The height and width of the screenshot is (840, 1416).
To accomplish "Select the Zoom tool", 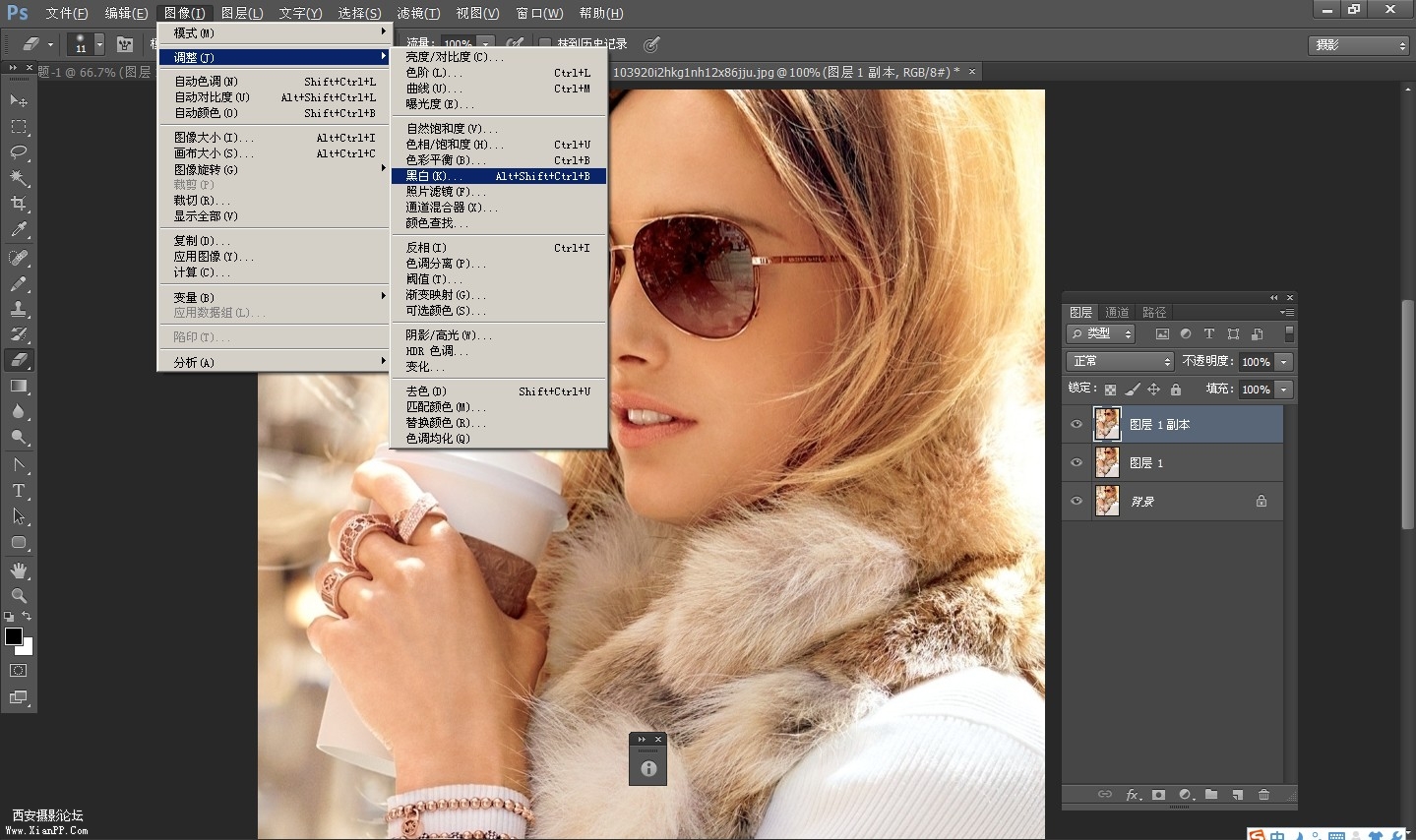I will click(19, 595).
